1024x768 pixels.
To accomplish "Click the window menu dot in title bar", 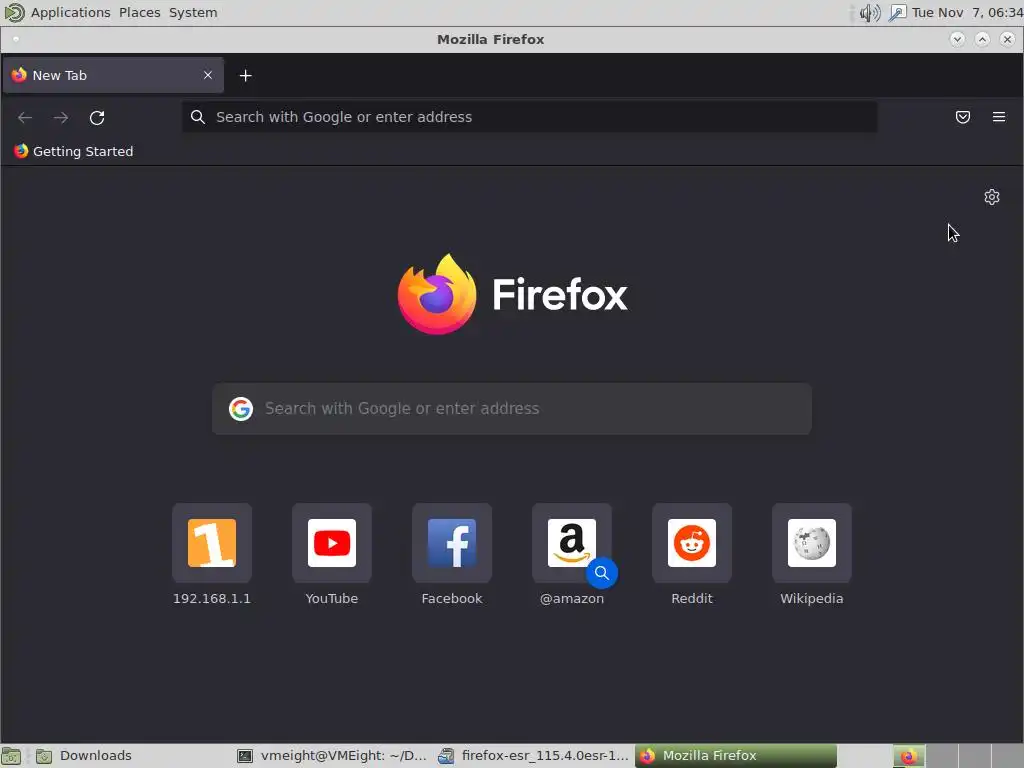I will pos(16,39).
